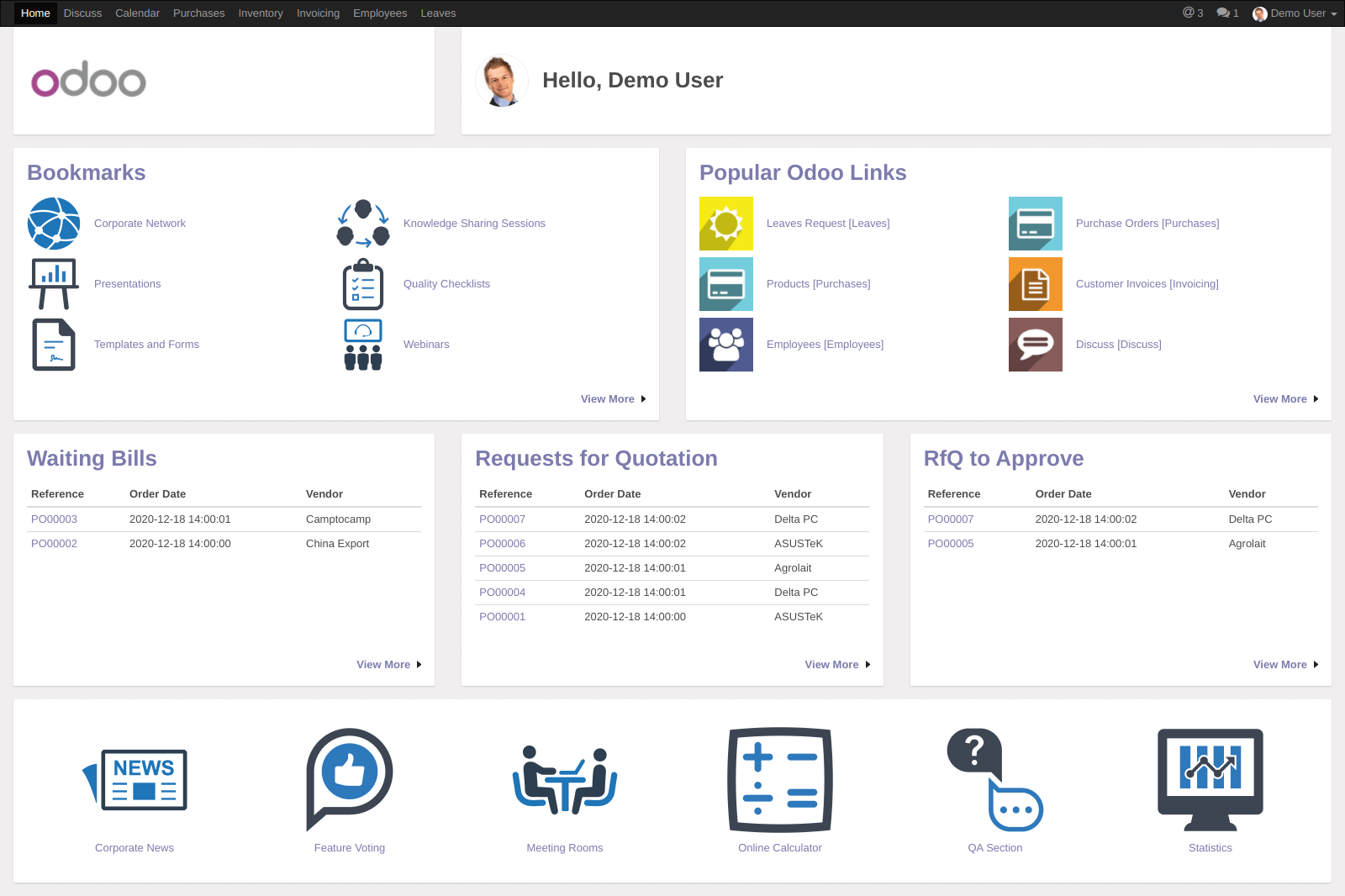
Task: Click the Templates and Forms document icon
Action: click(x=54, y=344)
